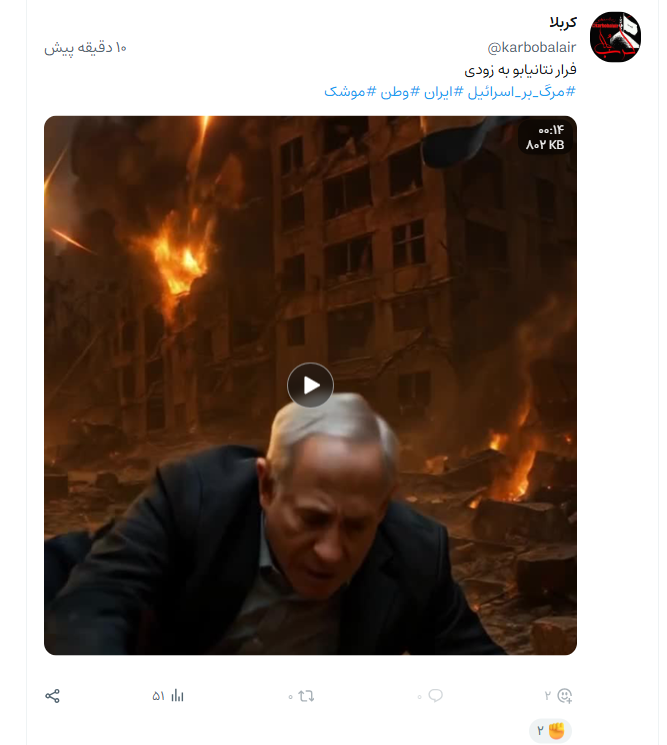Toggle the fist emoji reaction chip

click(550, 731)
